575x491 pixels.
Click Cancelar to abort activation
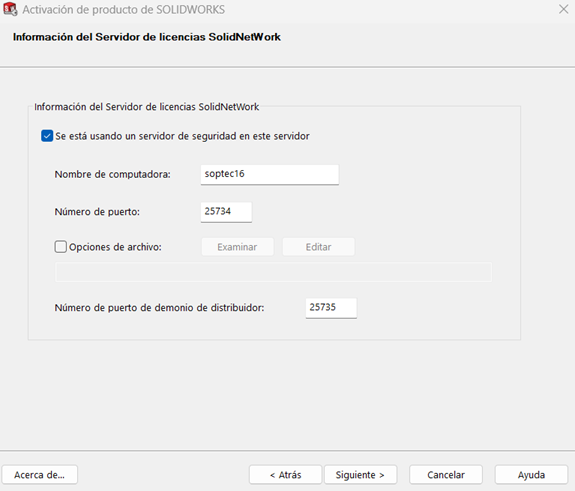pyautogui.click(x=446, y=475)
